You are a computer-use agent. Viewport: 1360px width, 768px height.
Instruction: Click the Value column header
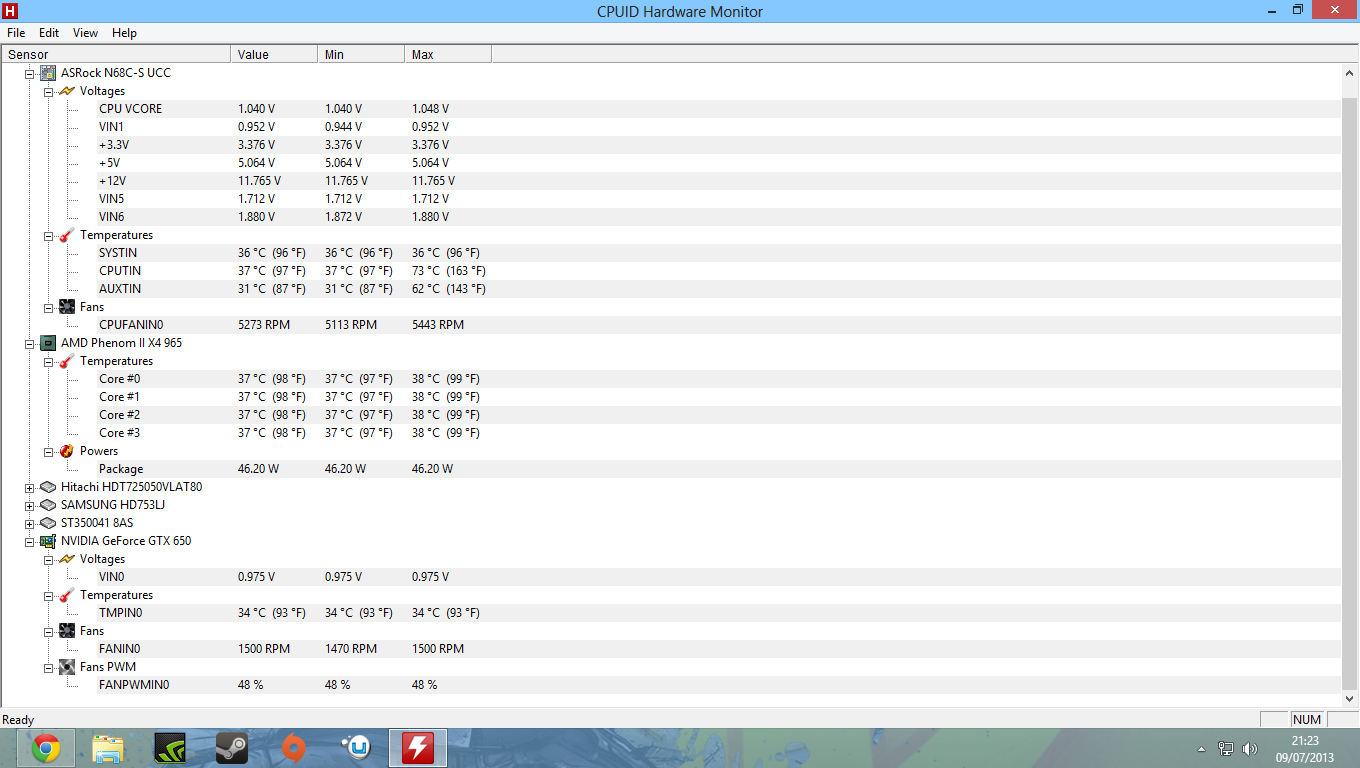[x=274, y=54]
